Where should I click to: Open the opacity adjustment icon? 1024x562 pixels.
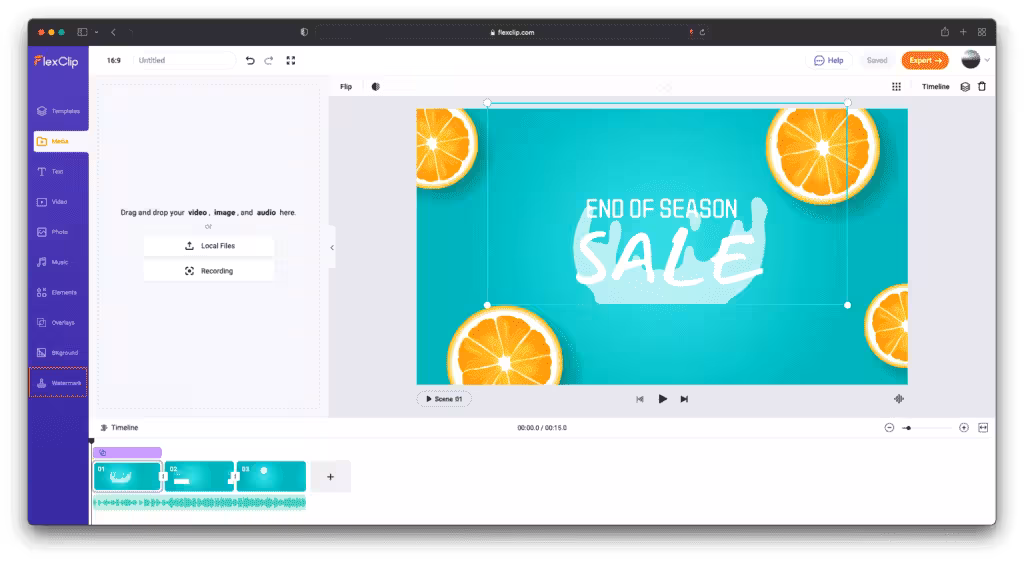(376, 86)
